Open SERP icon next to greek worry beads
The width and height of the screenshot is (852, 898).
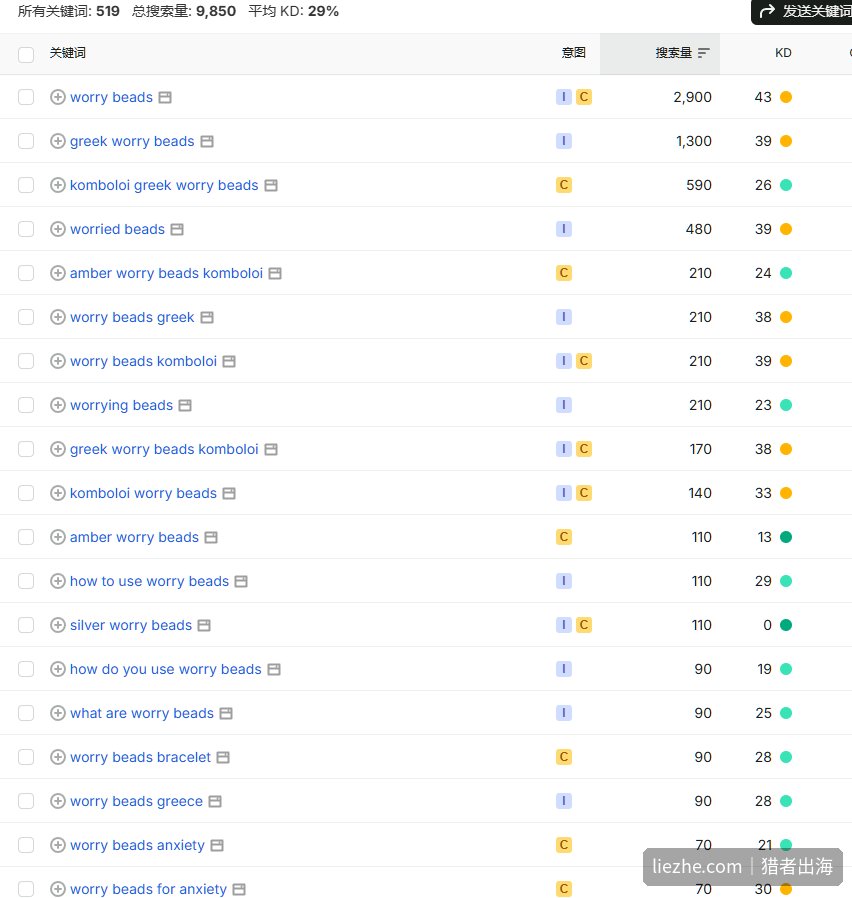click(207, 141)
